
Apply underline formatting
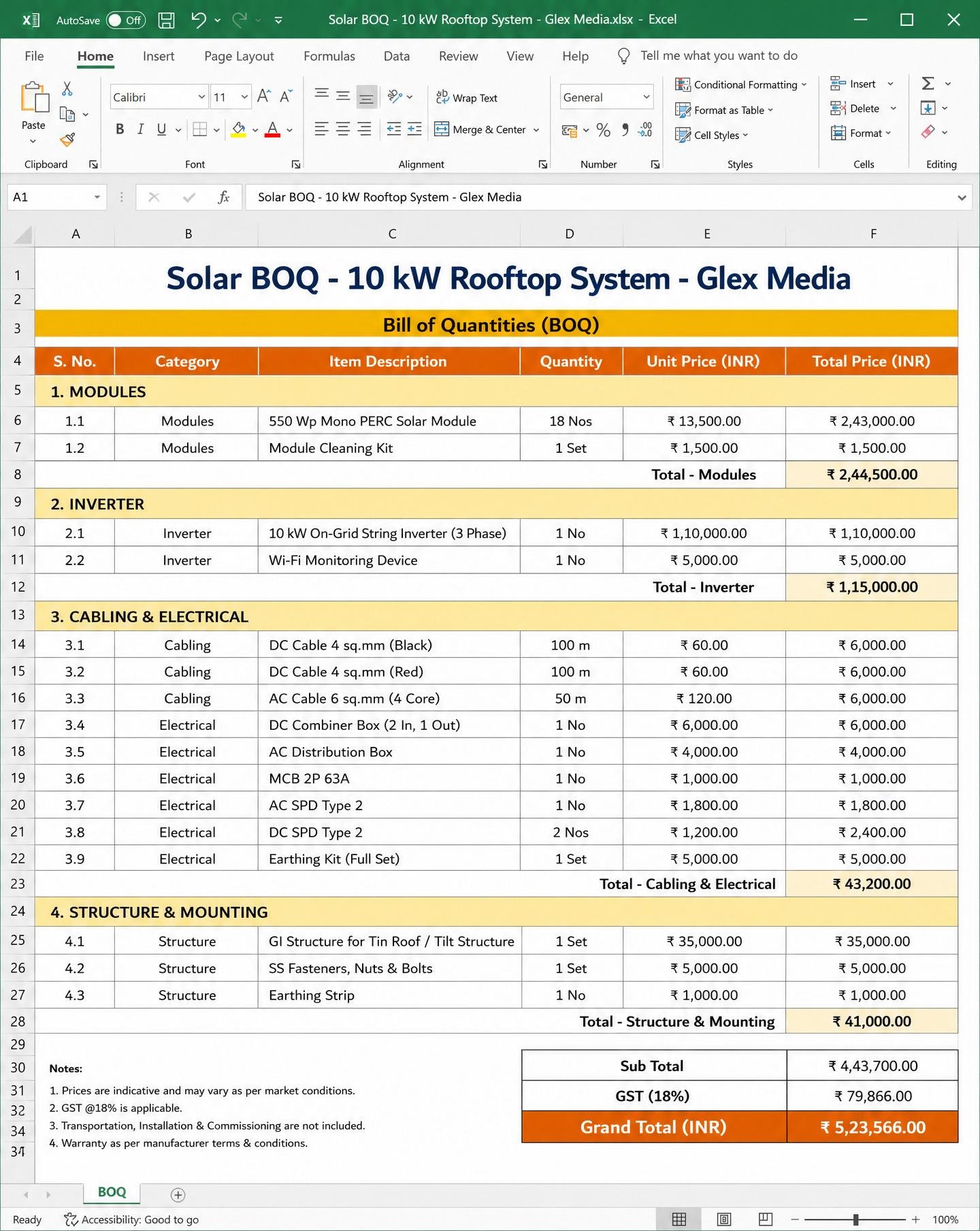(x=161, y=129)
